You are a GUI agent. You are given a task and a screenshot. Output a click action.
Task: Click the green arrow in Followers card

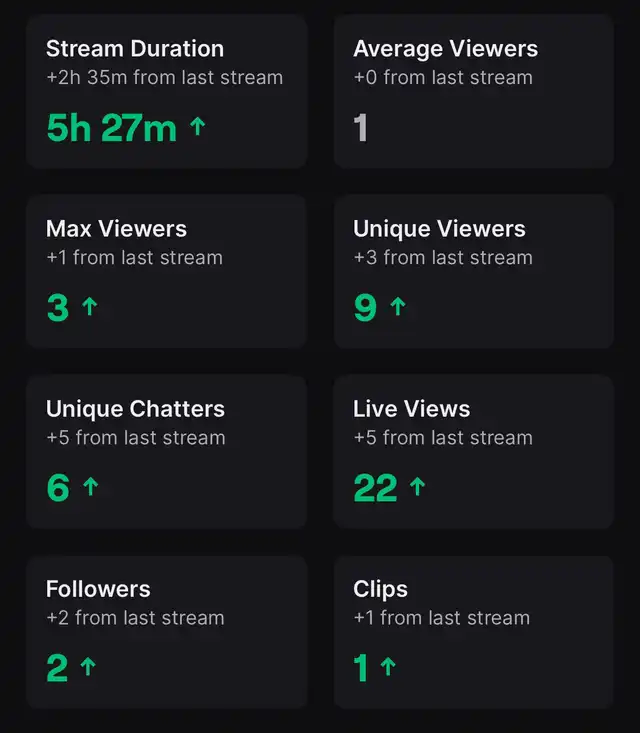[88, 667]
